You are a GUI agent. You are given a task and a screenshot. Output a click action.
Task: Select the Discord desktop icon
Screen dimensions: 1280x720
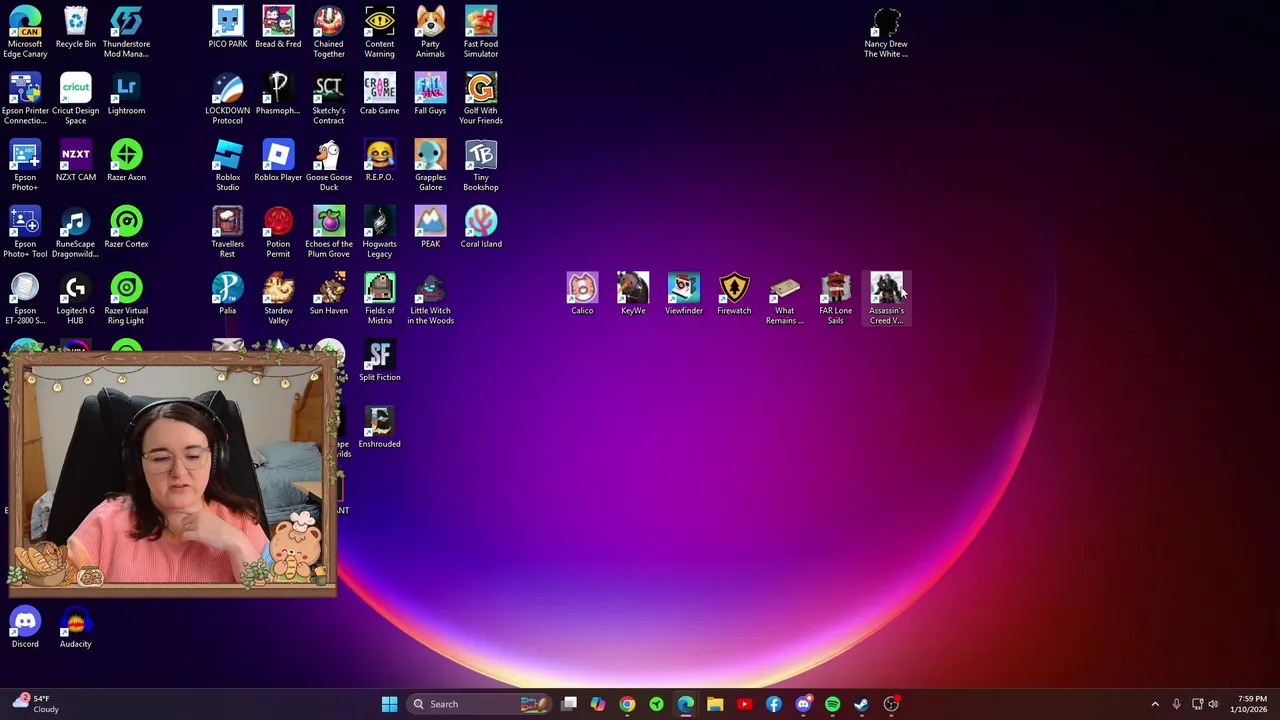click(25, 628)
